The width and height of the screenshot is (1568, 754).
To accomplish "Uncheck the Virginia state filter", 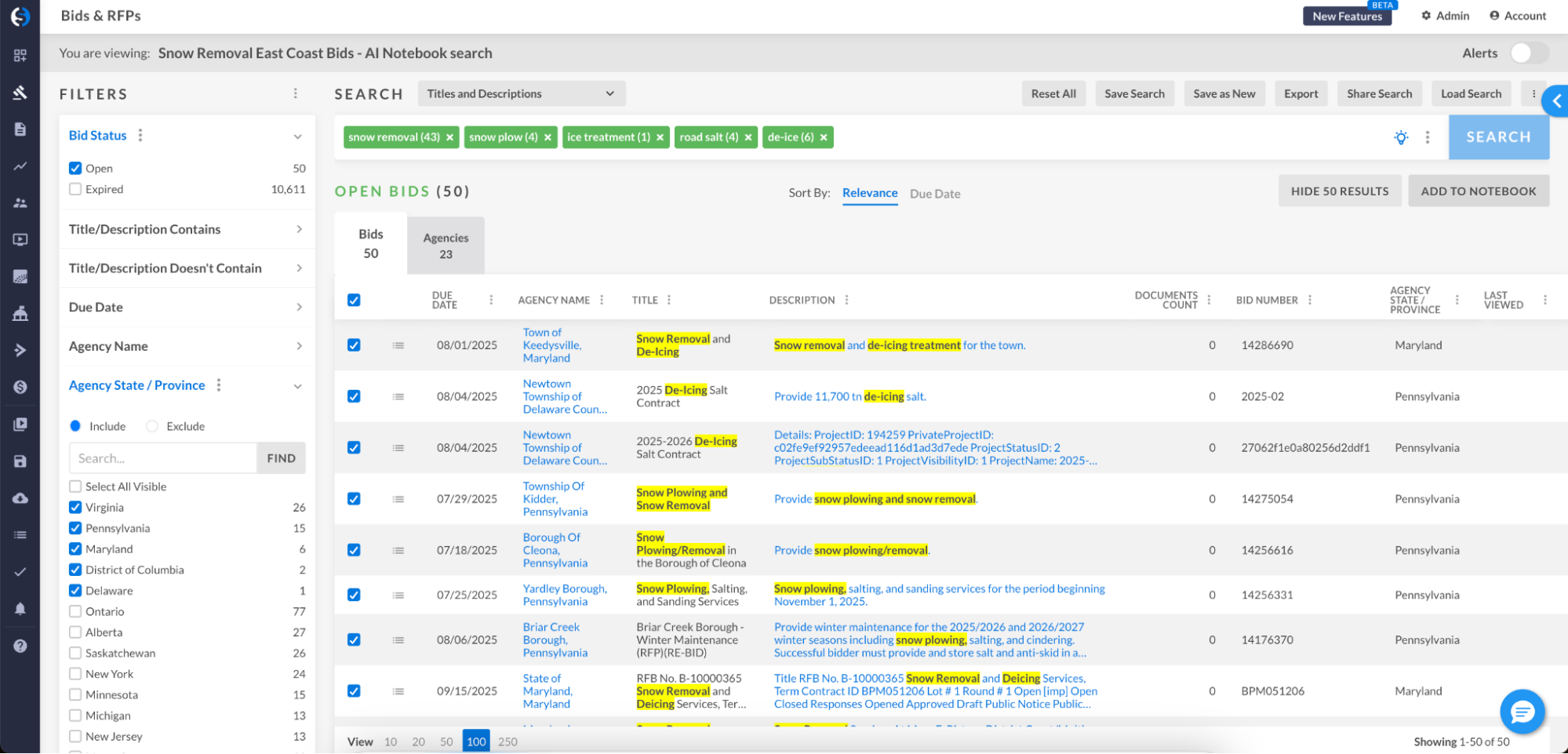I will point(75,508).
